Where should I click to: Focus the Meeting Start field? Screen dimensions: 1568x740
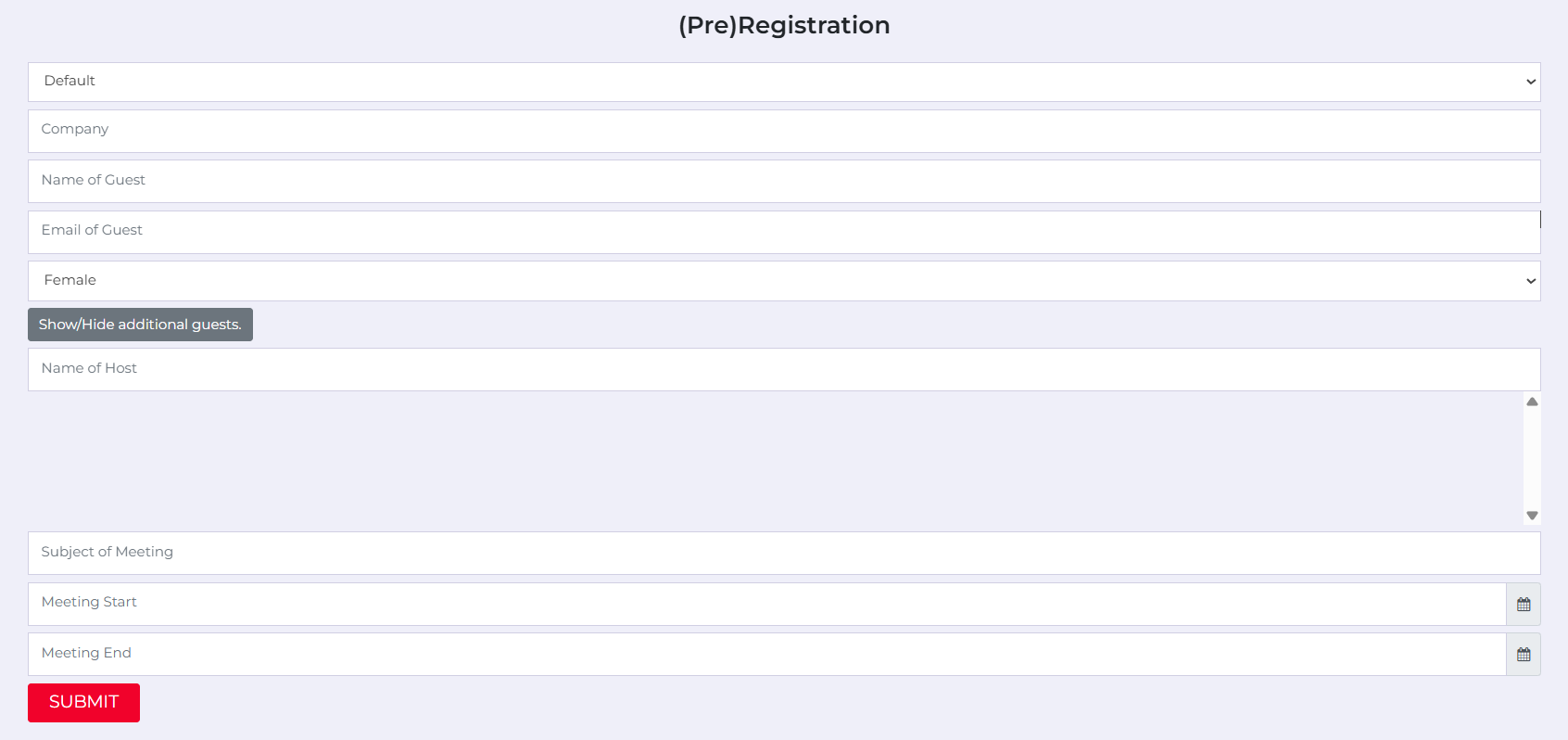[x=767, y=605]
